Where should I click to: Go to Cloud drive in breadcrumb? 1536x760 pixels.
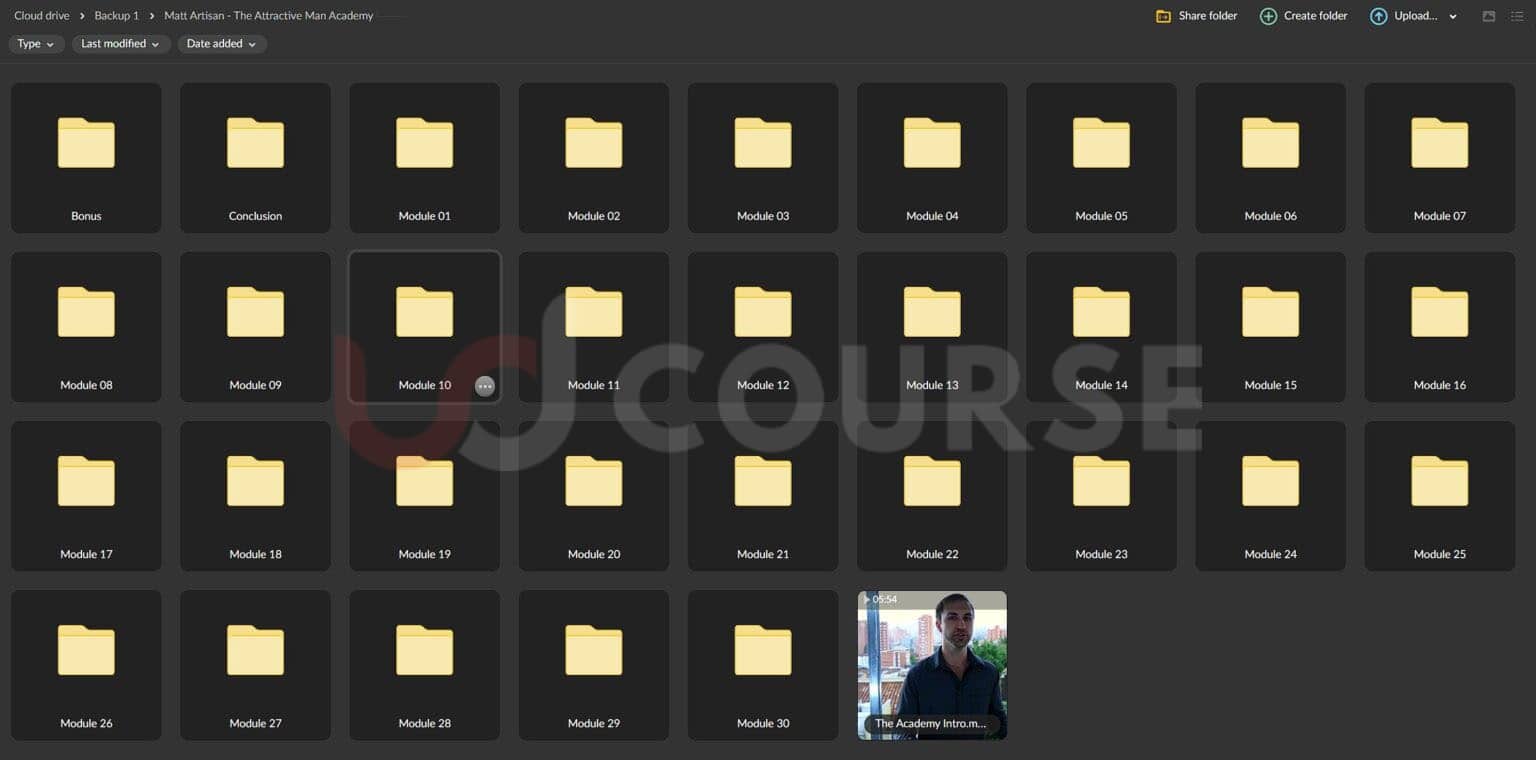tap(42, 16)
